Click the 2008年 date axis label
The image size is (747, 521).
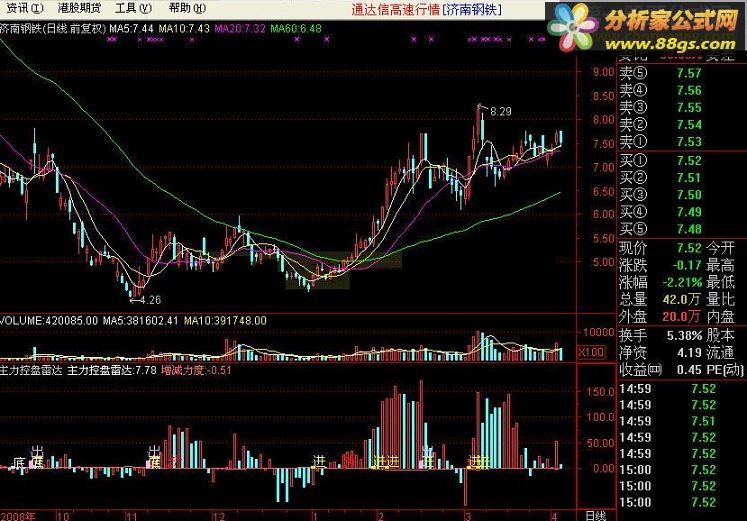tap(18, 516)
